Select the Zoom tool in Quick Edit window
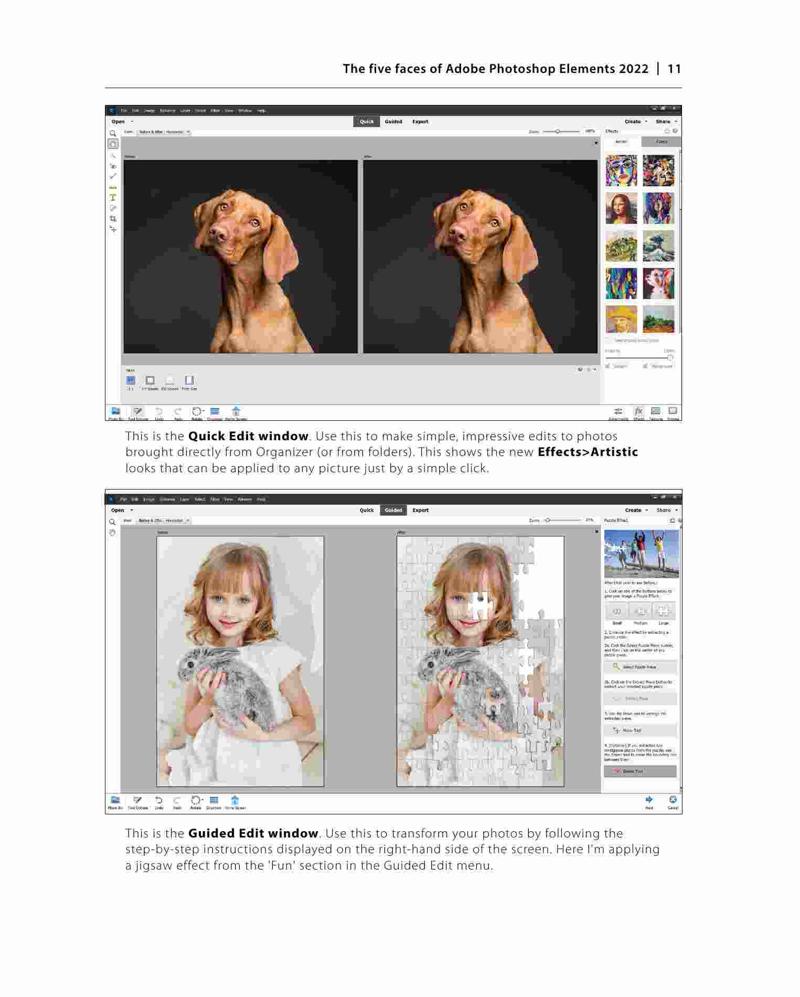The height and width of the screenshot is (997, 800). pyautogui.click(x=113, y=134)
